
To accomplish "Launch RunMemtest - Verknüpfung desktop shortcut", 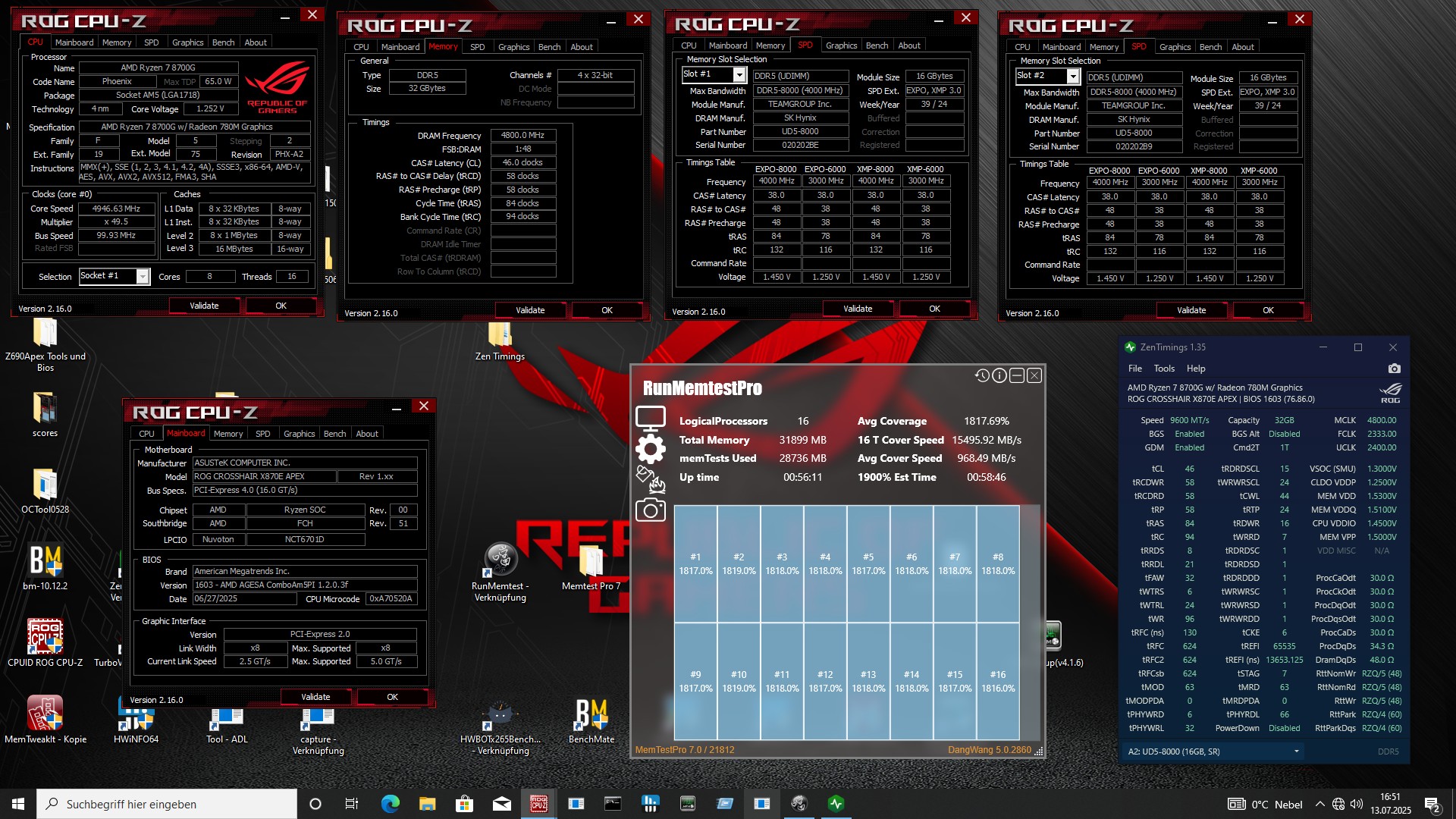I will (500, 573).
